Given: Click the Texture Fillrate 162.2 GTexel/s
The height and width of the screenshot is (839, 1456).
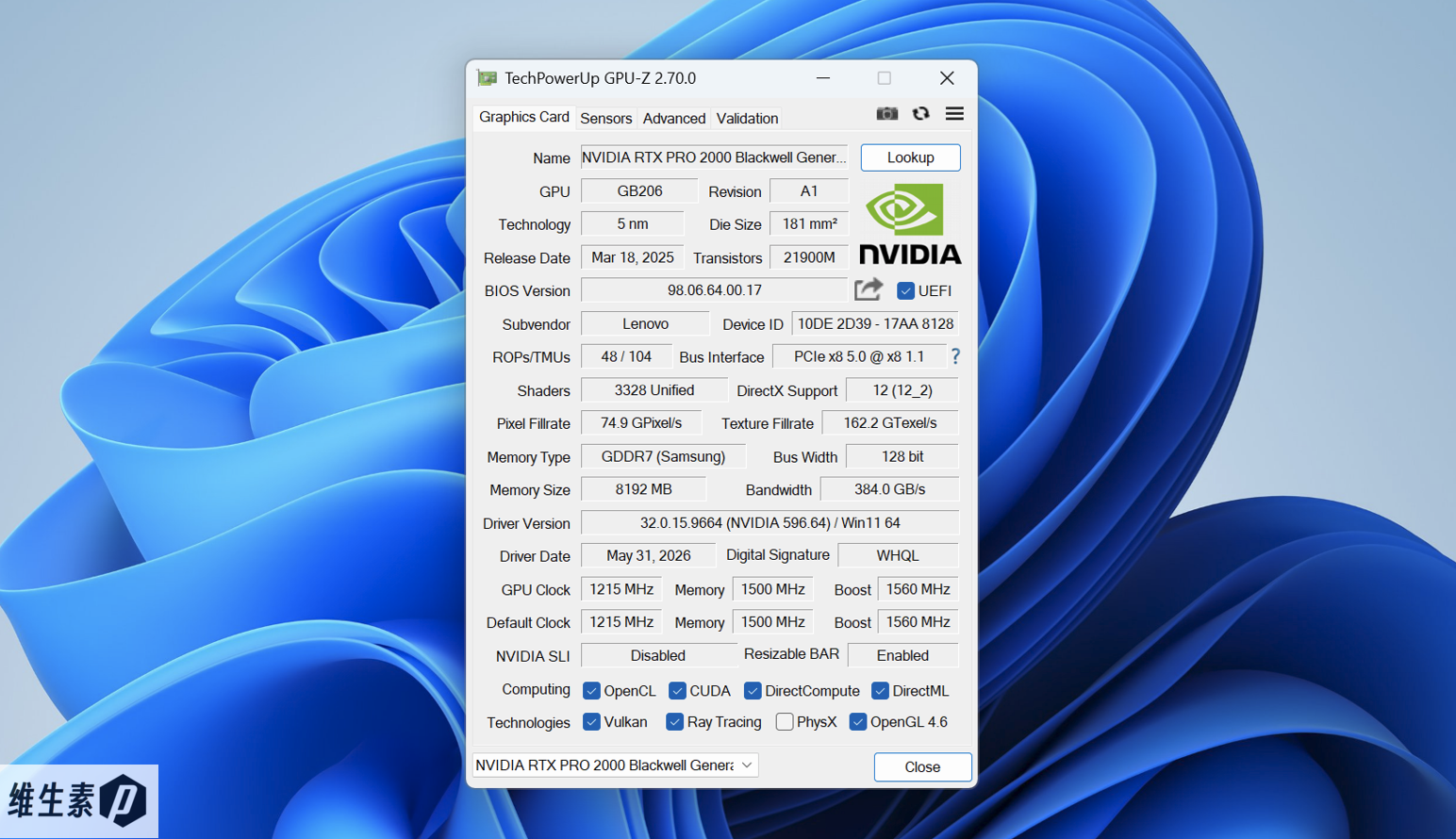Looking at the screenshot, I should pos(890,423).
